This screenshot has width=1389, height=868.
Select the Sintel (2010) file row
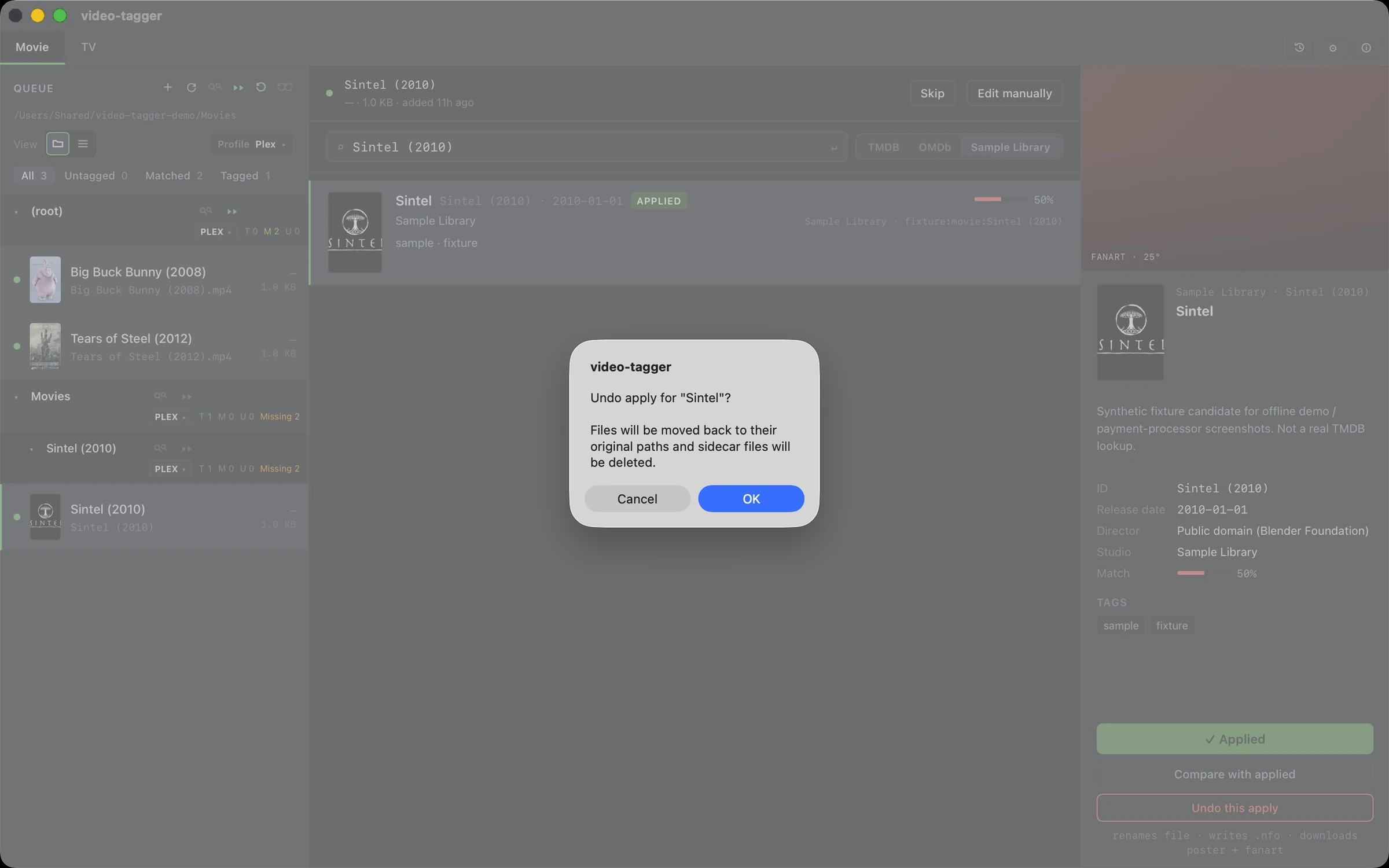click(155, 517)
